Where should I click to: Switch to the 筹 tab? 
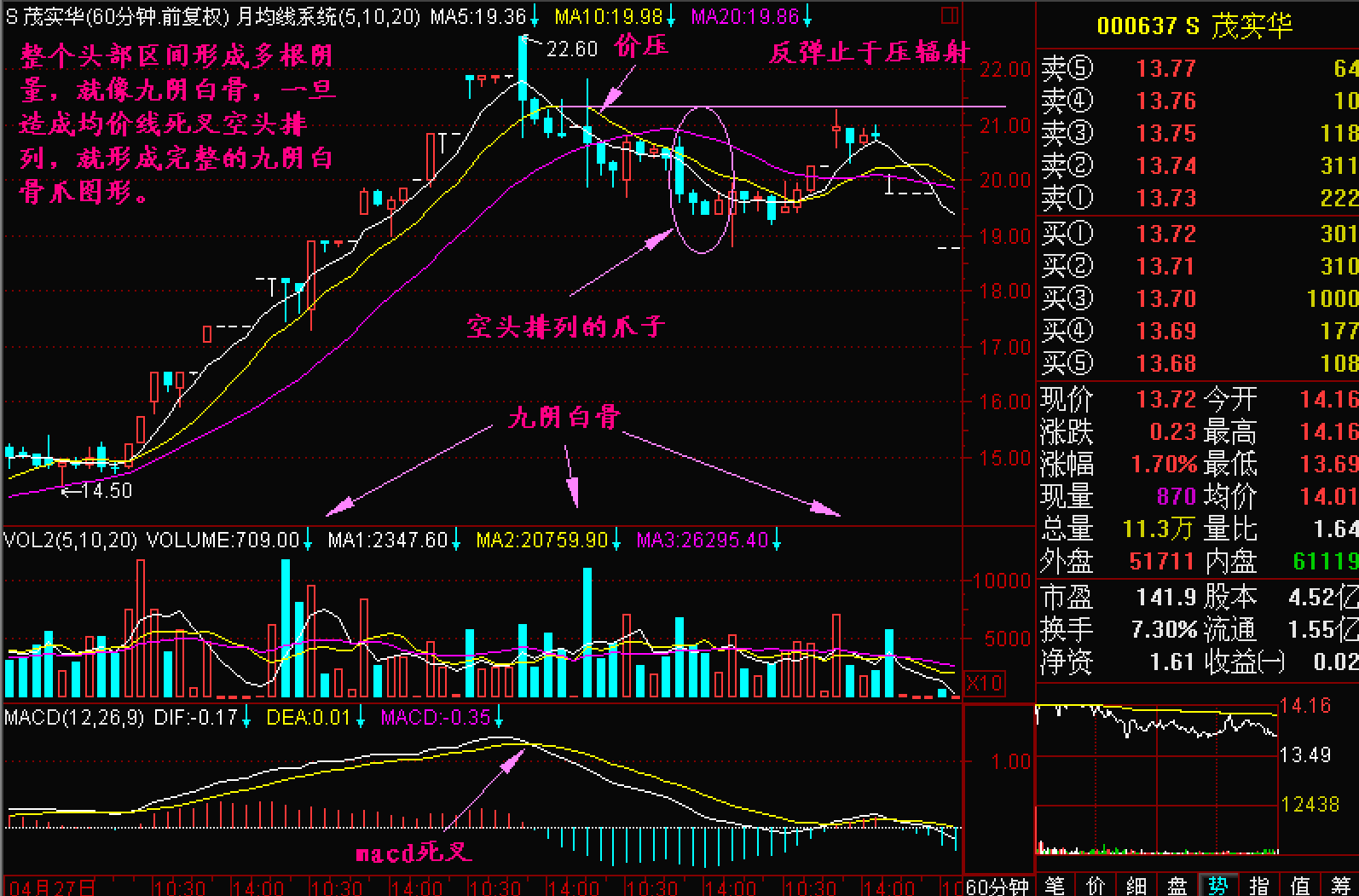point(1340,887)
